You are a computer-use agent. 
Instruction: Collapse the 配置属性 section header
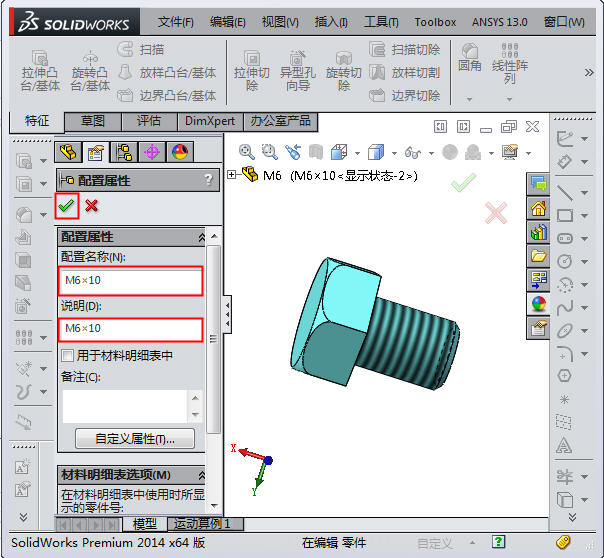202,237
